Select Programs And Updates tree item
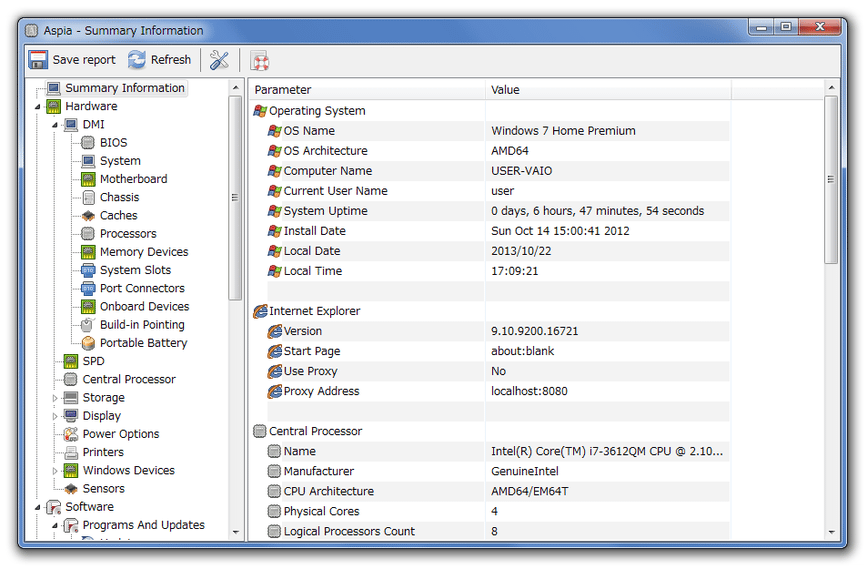867x569 pixels. [x=143, y=525]
